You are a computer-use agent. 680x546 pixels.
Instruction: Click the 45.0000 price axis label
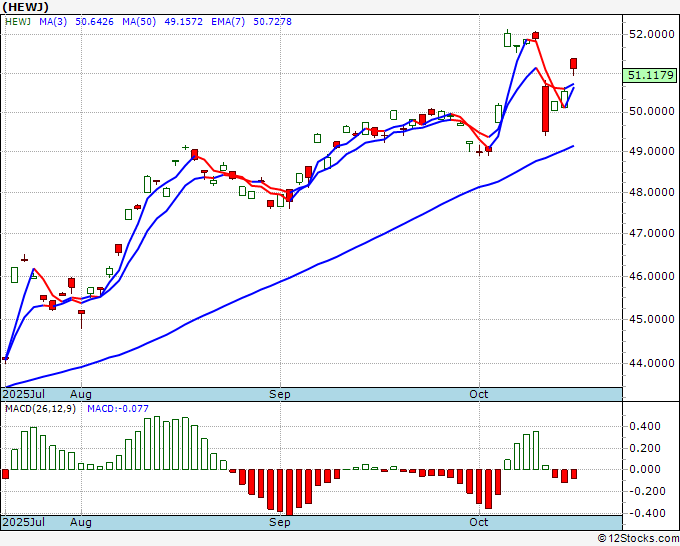[651, 319]
